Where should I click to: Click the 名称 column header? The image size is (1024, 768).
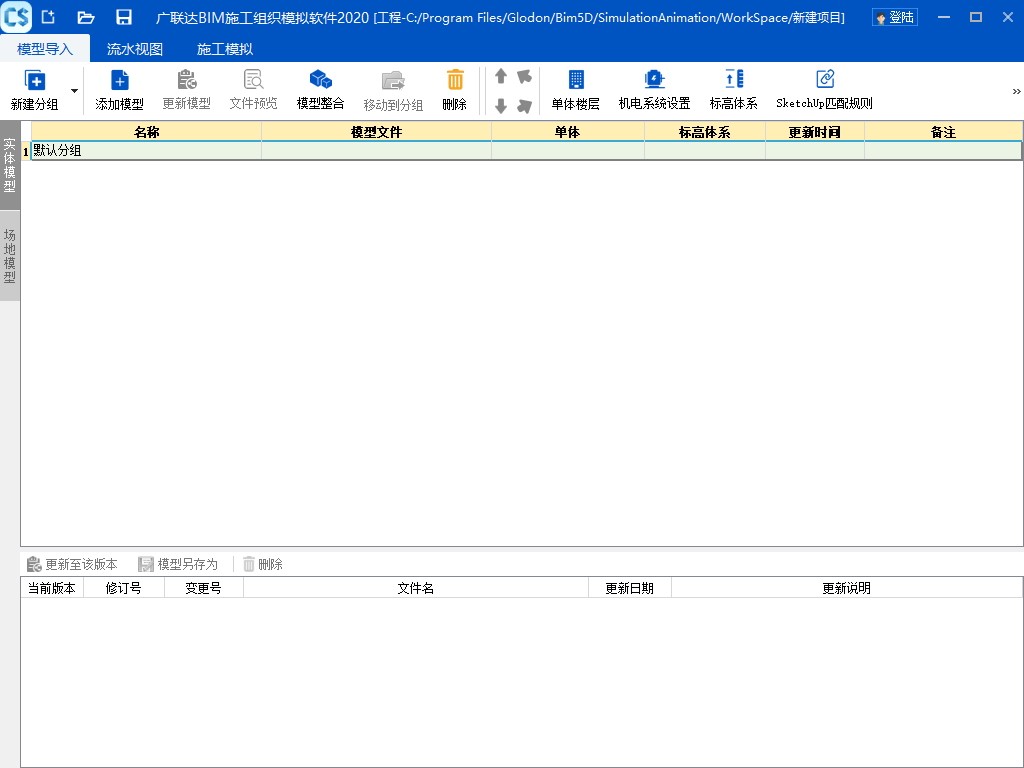[146, 132]
